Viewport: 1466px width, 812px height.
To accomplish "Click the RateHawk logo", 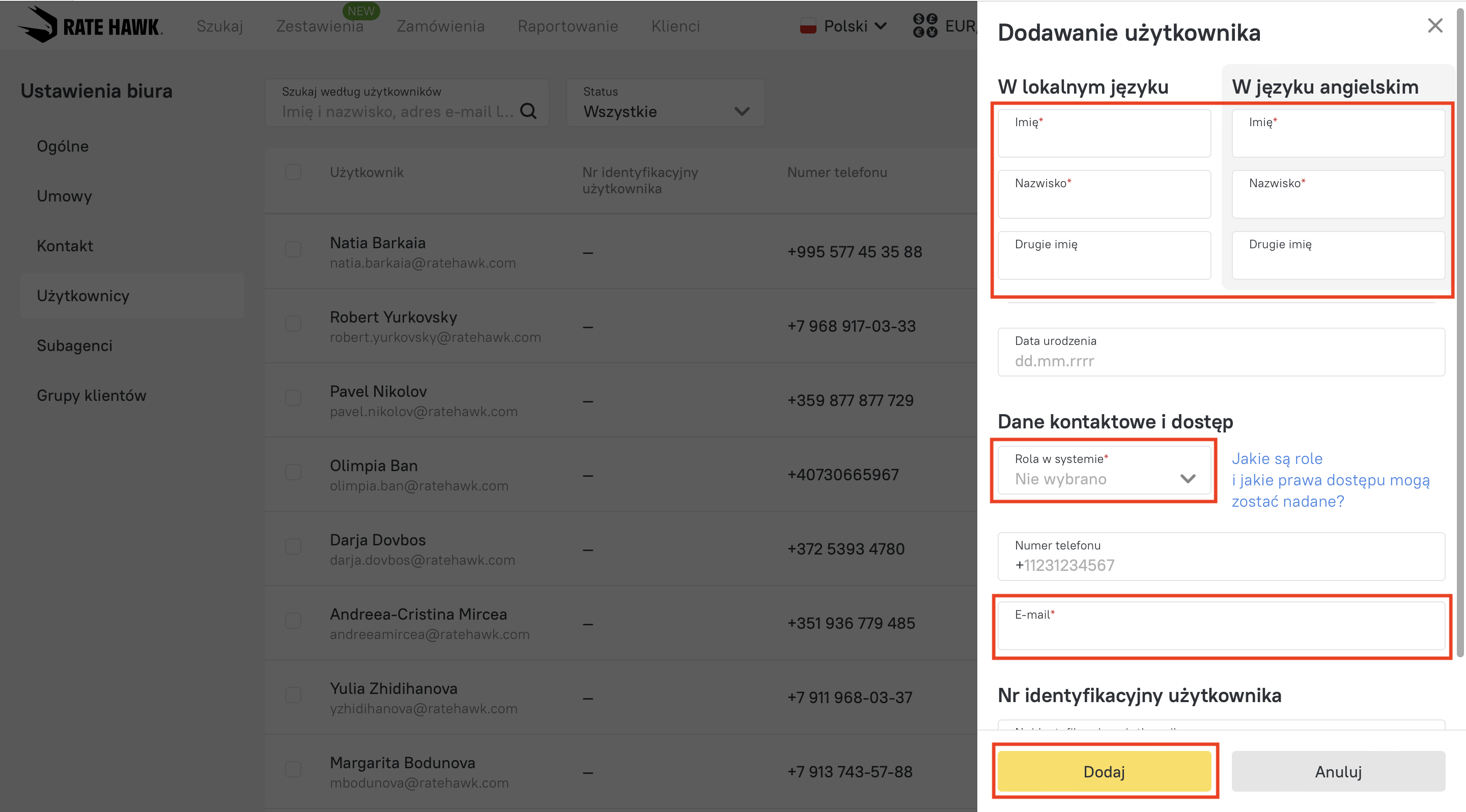I will 91,25.
